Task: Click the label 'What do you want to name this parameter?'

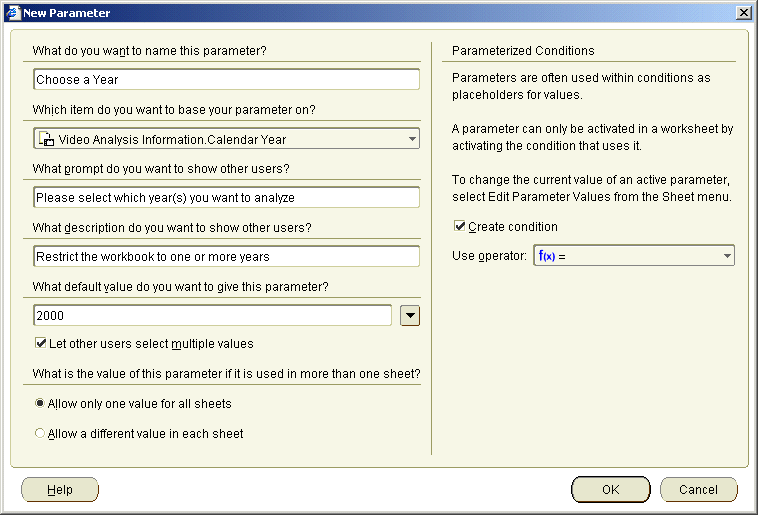Action: coord(149,51)
